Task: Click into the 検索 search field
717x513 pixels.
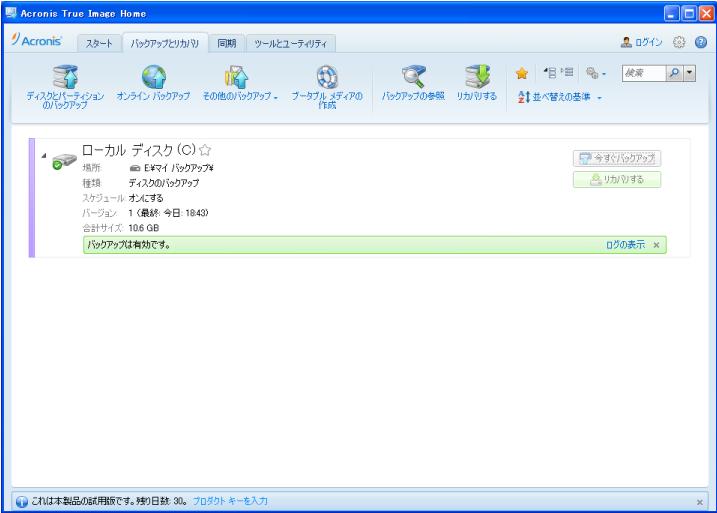Action: [x=643, y=73]
